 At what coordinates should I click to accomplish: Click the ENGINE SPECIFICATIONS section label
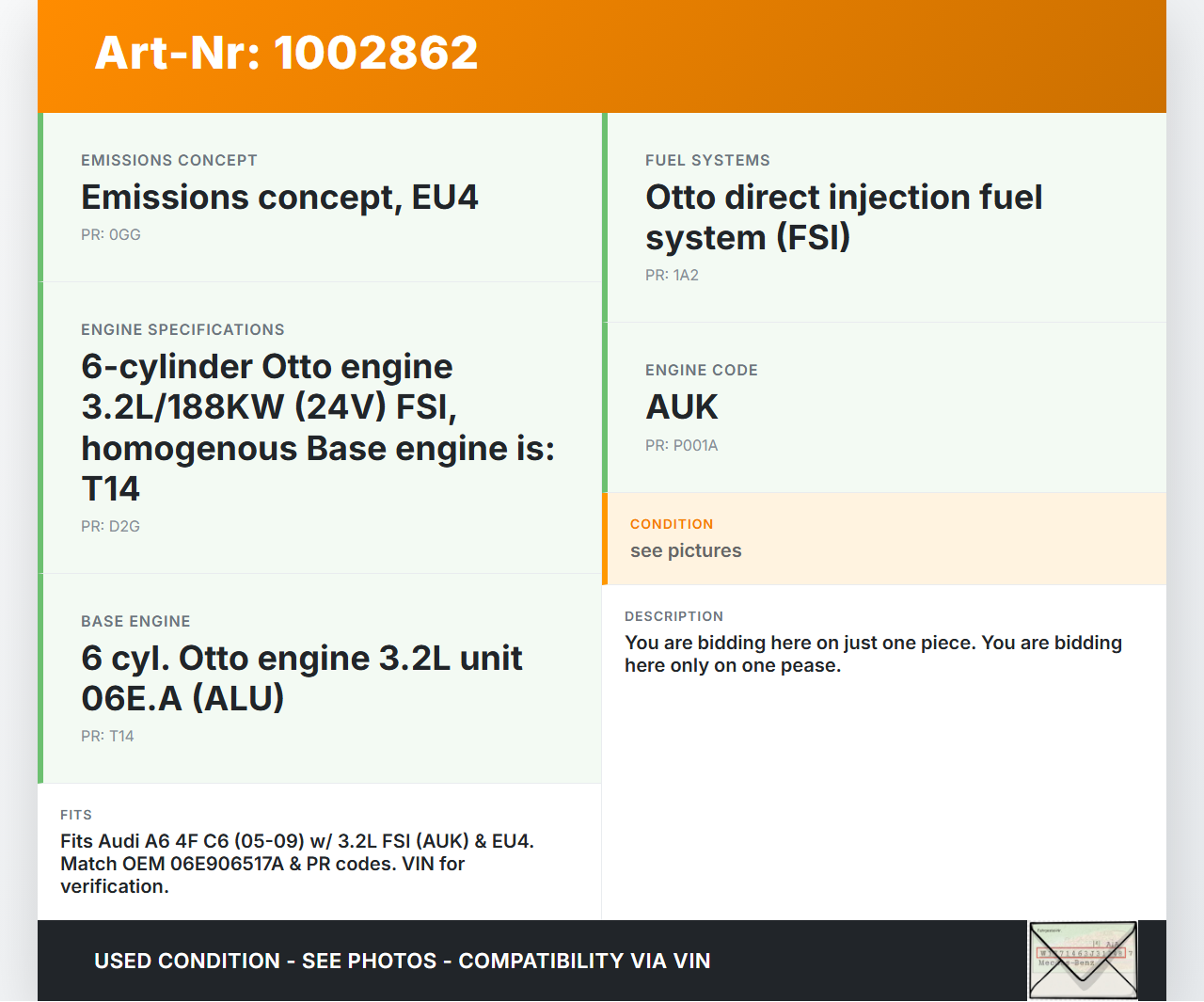182,330
